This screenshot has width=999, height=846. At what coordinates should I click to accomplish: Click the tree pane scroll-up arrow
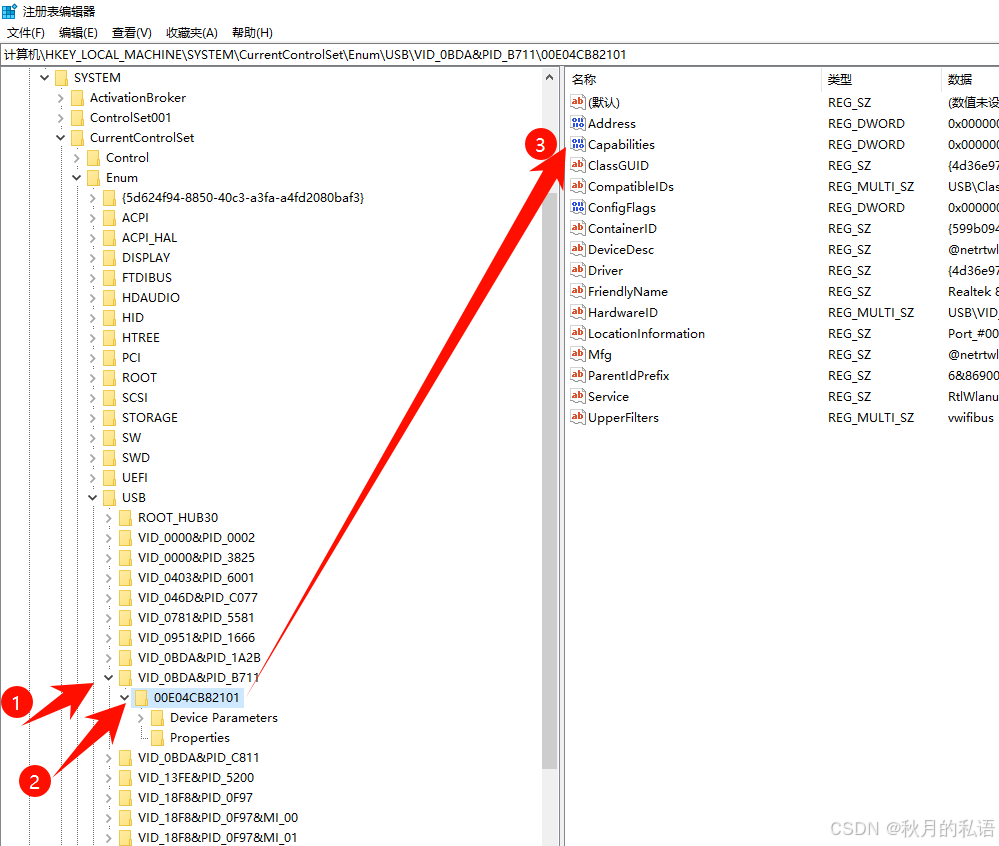549,77
